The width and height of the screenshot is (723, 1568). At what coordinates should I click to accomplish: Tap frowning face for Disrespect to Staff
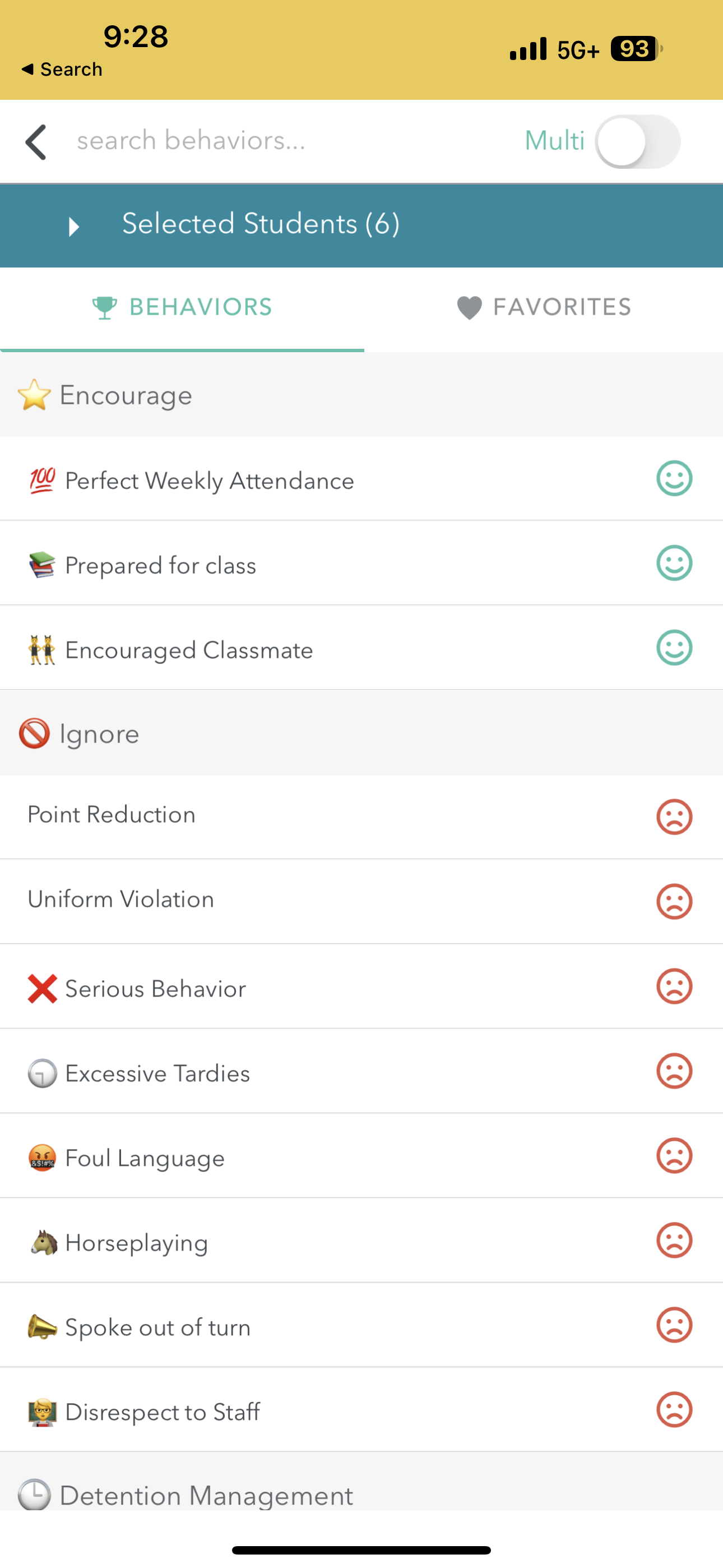click(x=674, y=1409)
